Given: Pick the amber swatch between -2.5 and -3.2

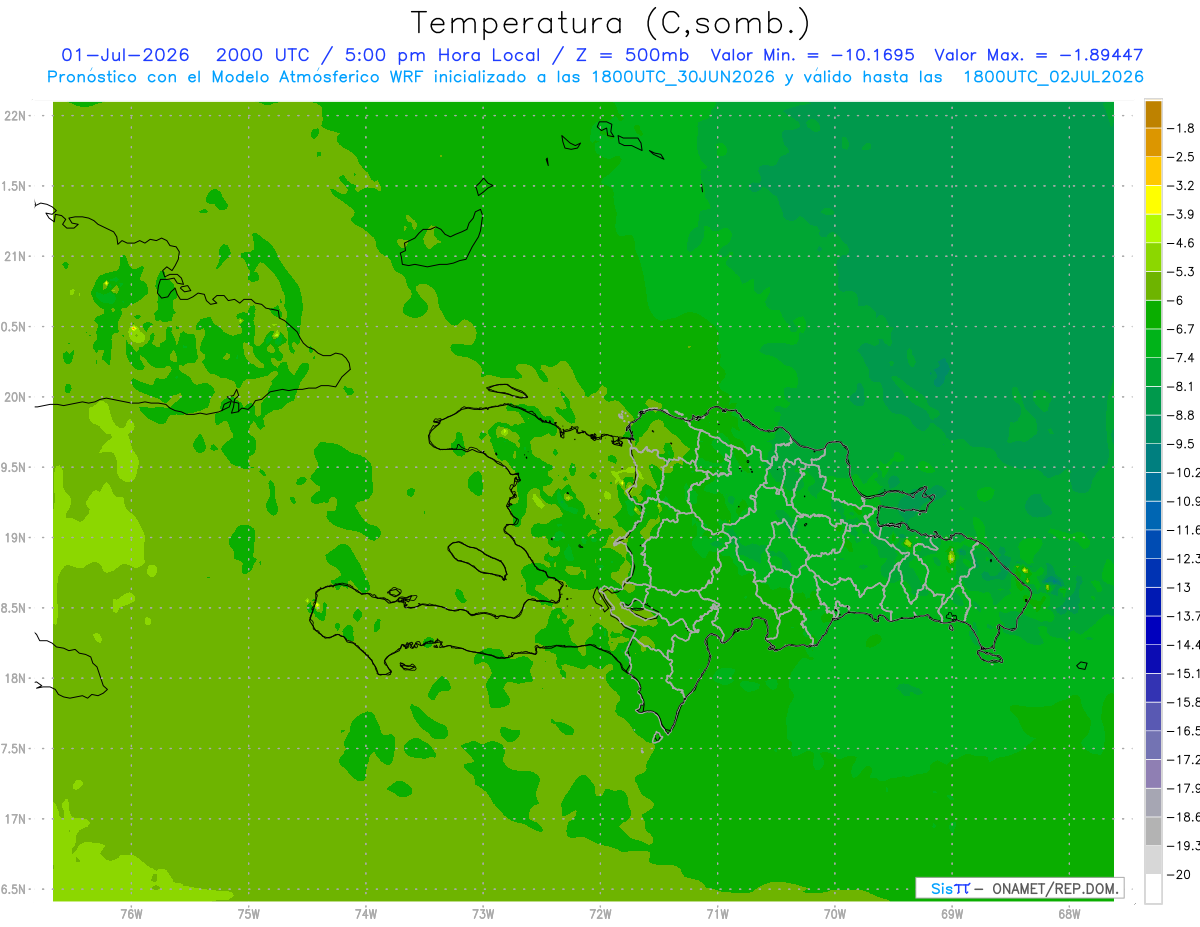Looking at the screenshot, I should [x=1153, y=171].
